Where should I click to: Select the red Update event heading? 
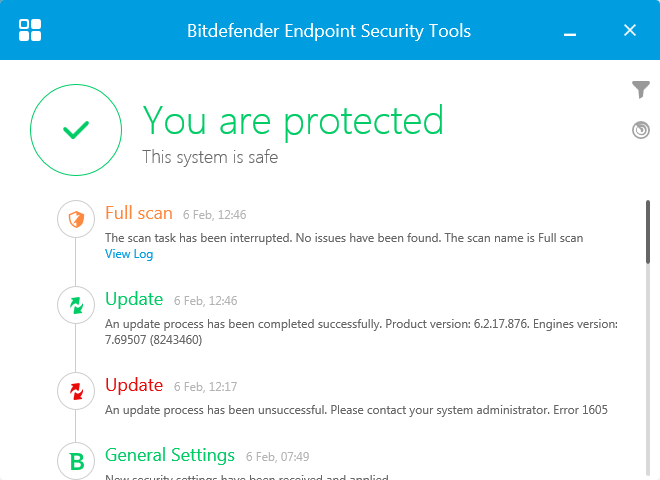[x=134, y=385]
